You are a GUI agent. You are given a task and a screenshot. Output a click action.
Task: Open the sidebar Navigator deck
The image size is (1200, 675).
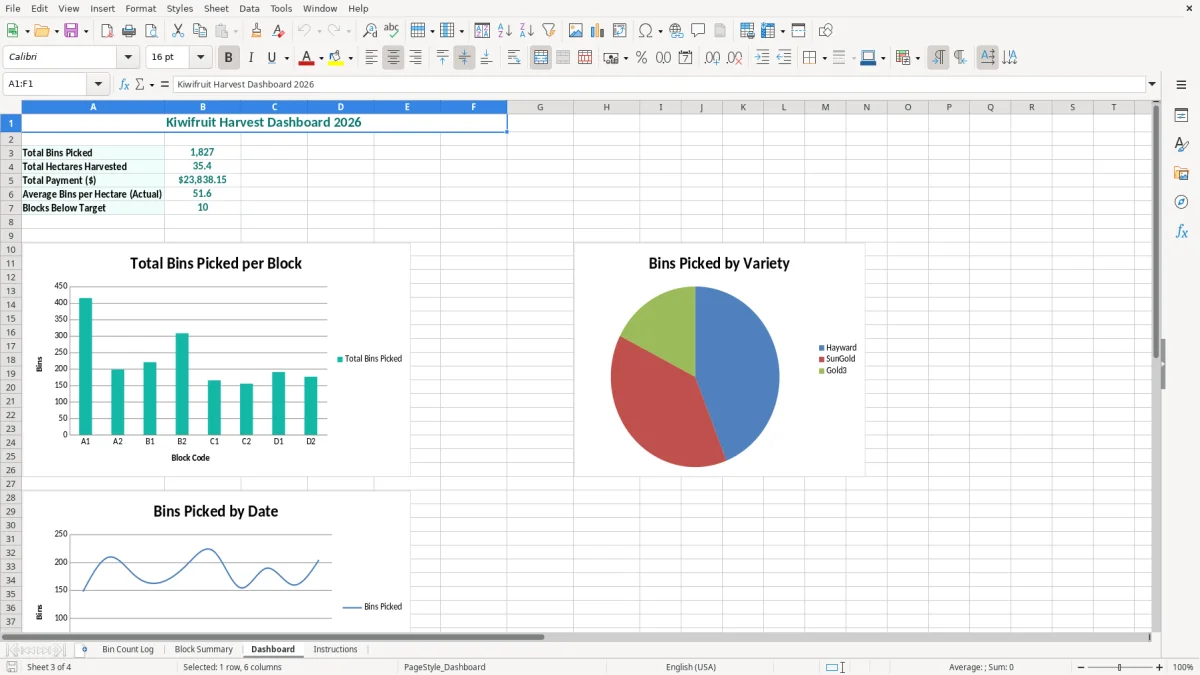click(x=1181, y=202)
